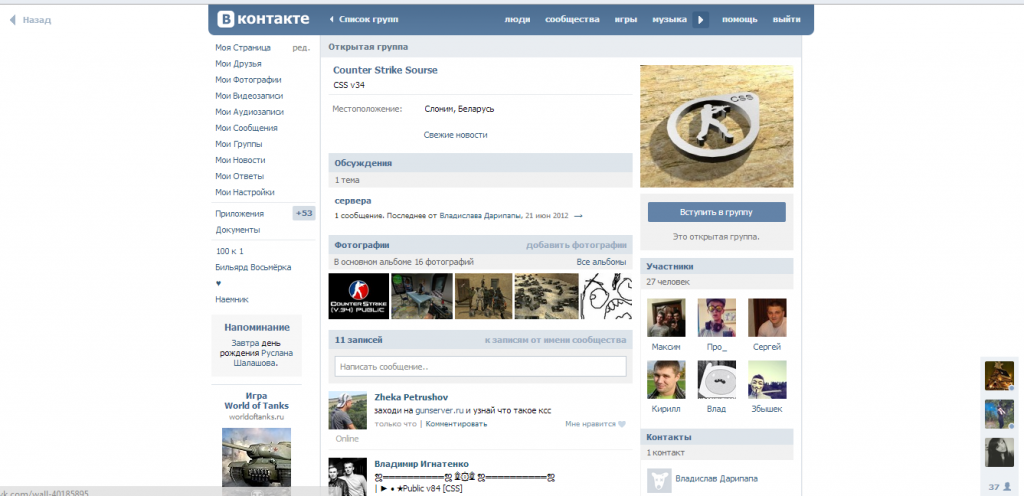Open member Максим's avatar
The width and height of the screenshot is (1024, 496).
[666, 317]
